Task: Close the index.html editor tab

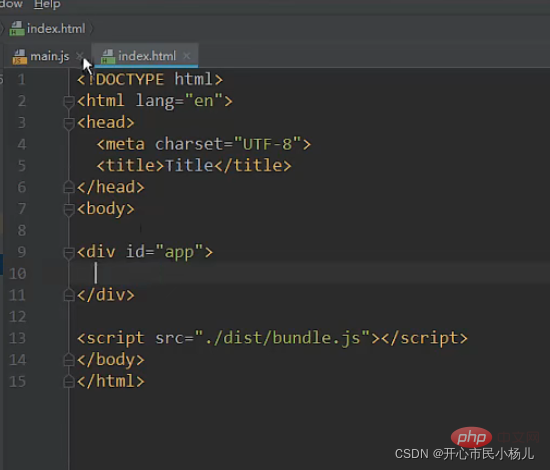Action: [x=187, y=56]
